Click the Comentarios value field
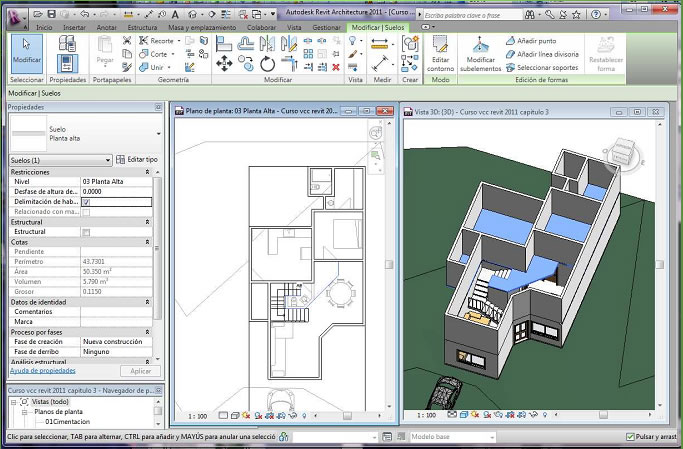Screen dimensions: 683x449 click(x=115, y=312)
